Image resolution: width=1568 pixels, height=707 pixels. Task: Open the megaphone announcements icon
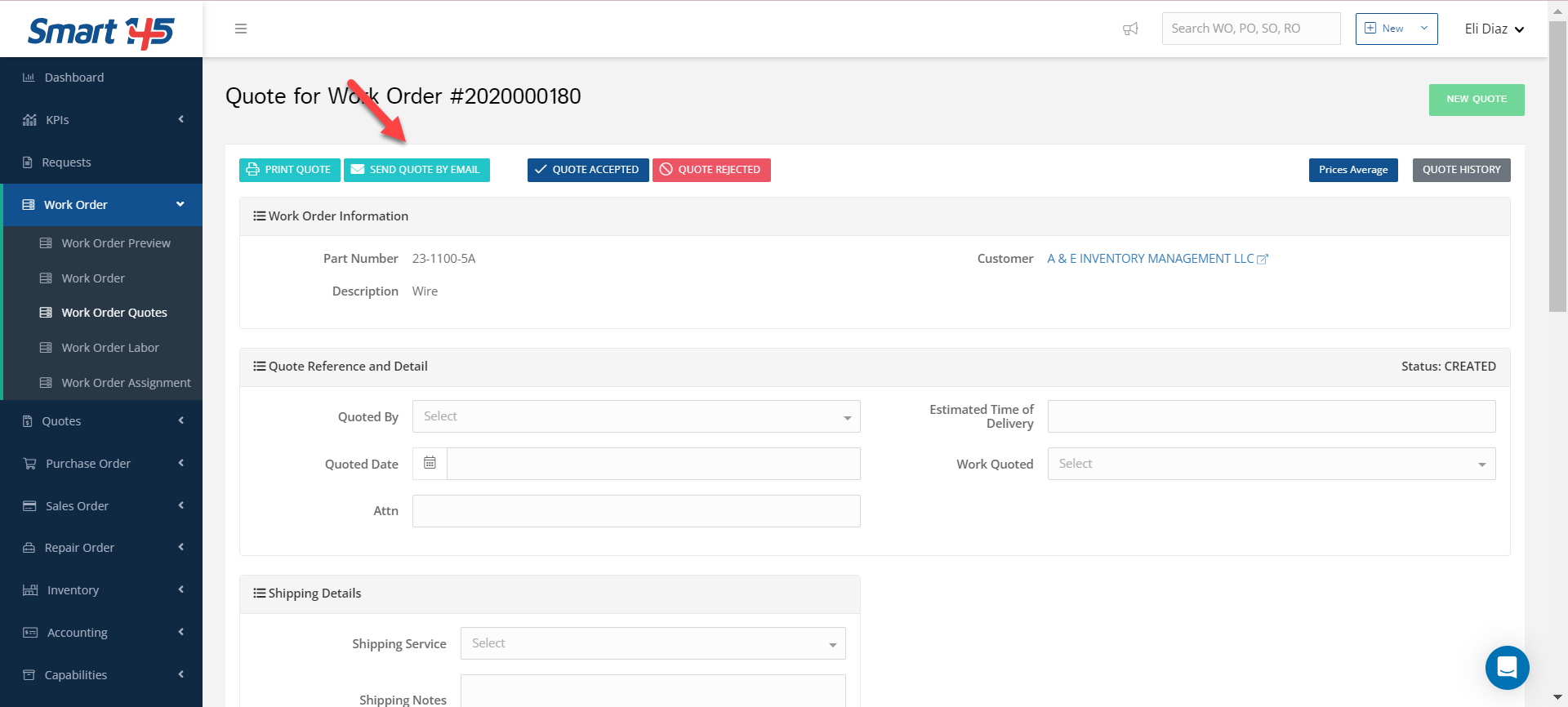(1130, 29)
